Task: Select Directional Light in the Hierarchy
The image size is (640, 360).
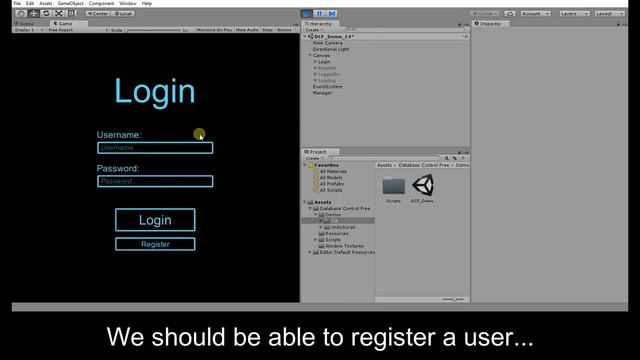Action: (x=331, y=49)
